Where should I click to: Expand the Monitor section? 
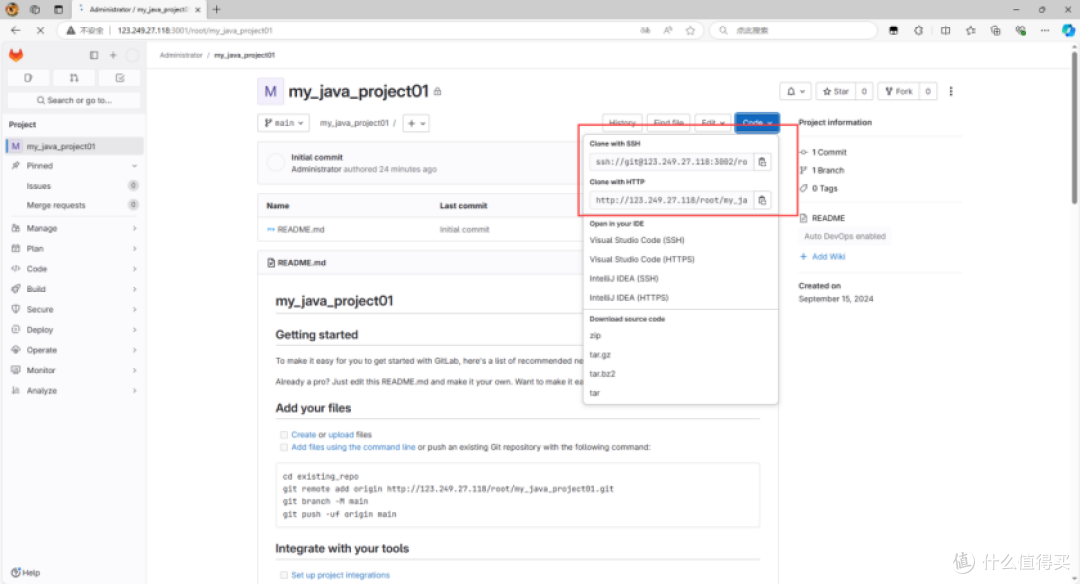click(74, 371)
